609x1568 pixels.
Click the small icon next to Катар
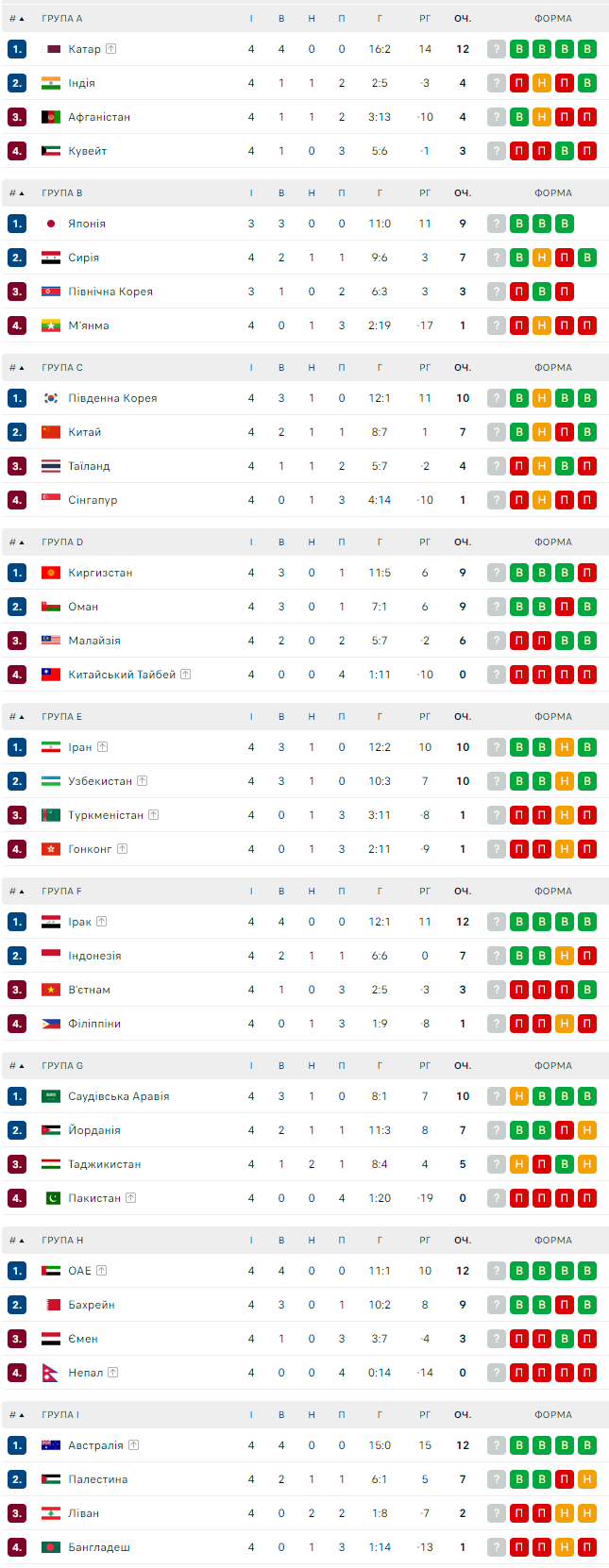point(110,49)
